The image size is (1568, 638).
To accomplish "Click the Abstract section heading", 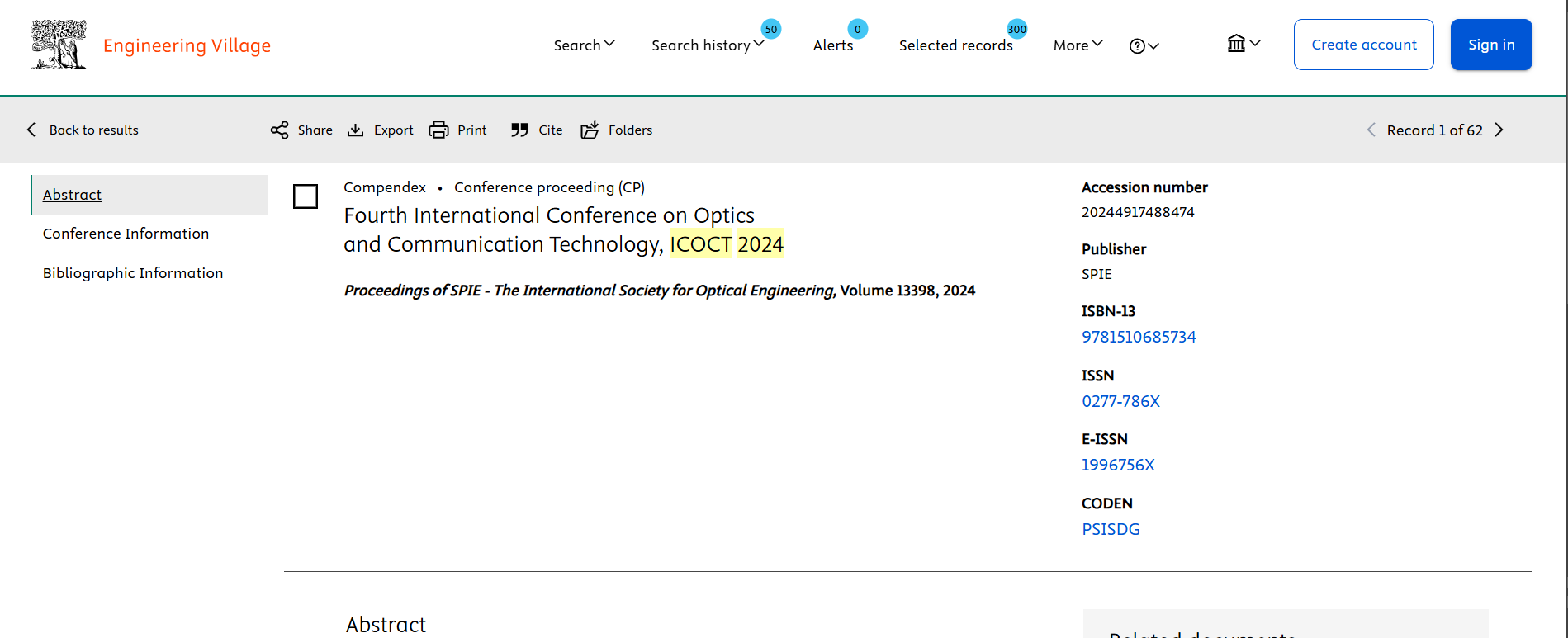I will click(x=386, y=625).
